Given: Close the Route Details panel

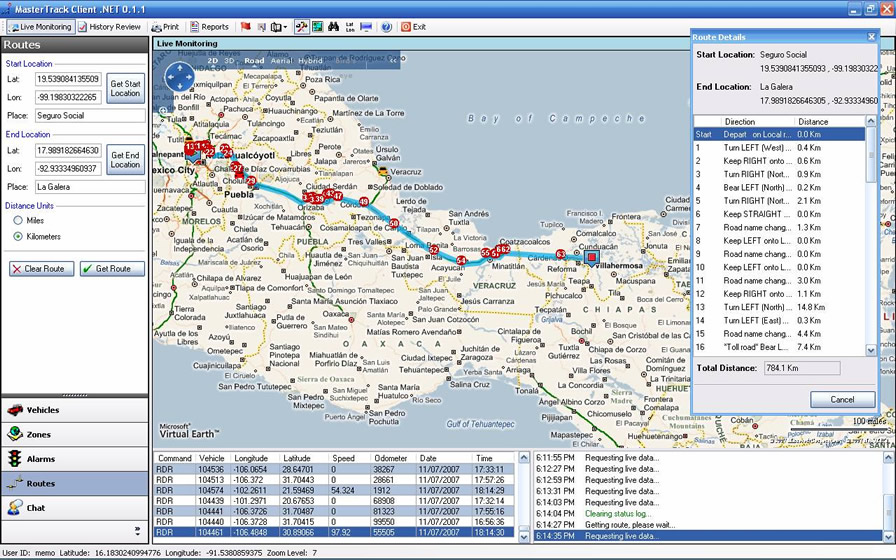Looking at the screenshot, I should point(871,37).
